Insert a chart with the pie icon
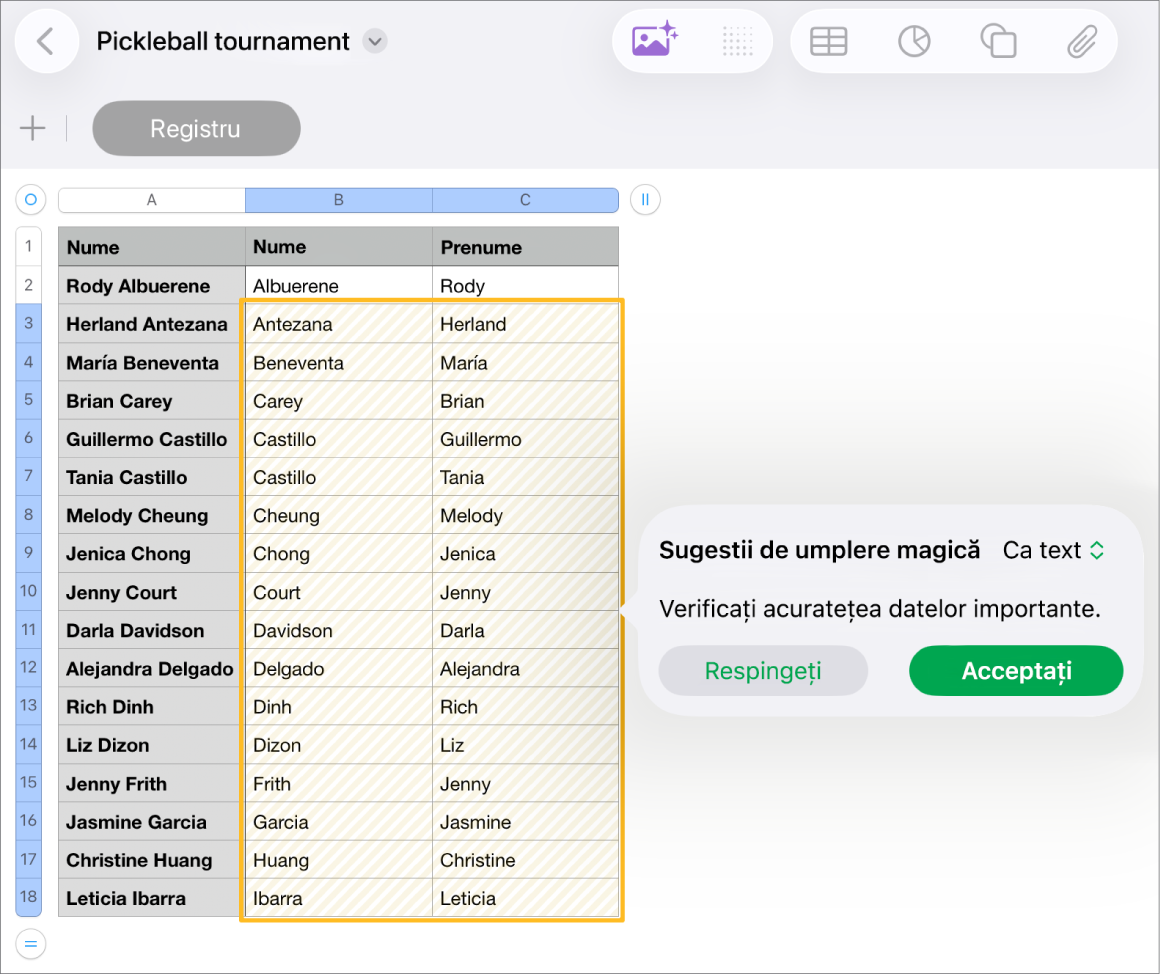The image size is (1160, 976). tap(914, 41)
